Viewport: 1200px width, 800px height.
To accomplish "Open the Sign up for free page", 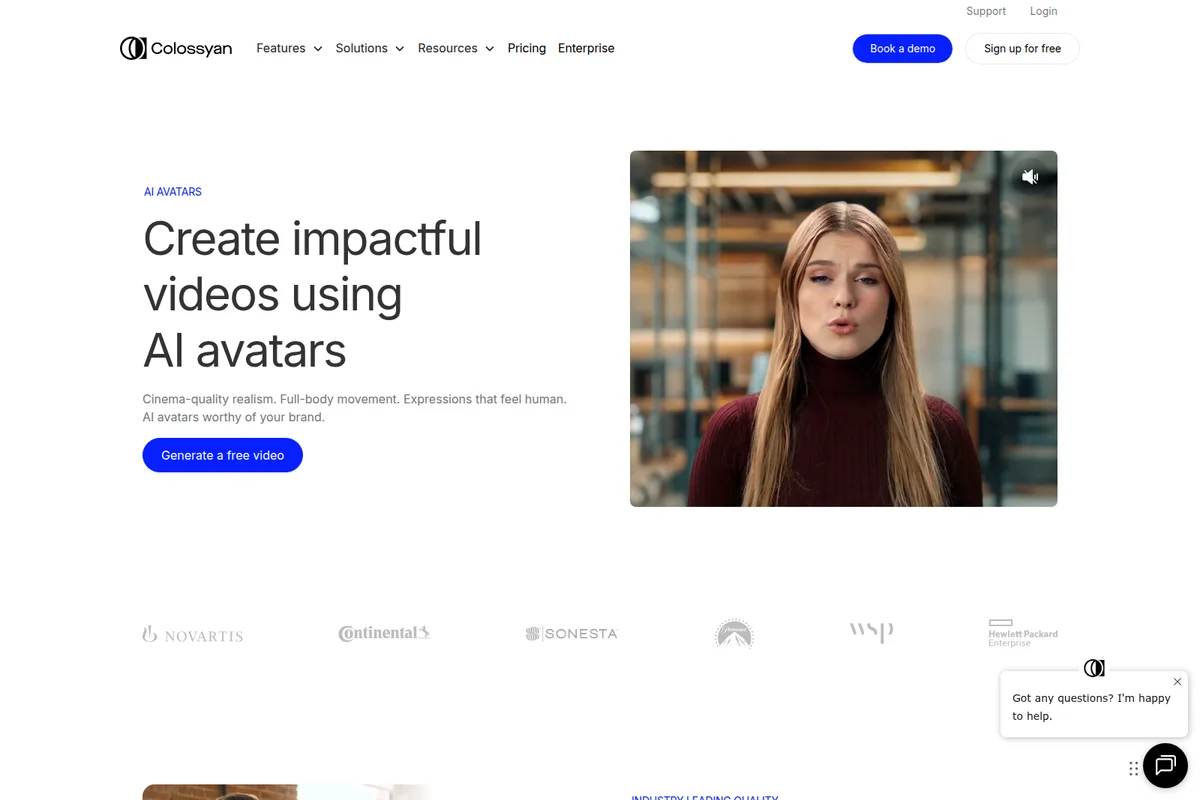I will [1022, 48].
